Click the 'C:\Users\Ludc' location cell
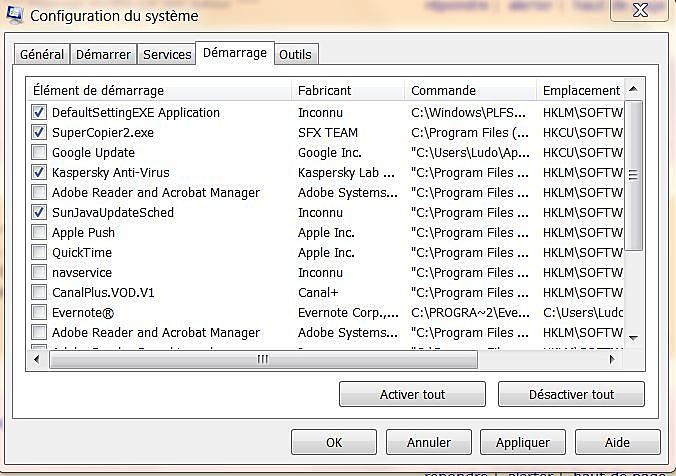 click(583, 312)
